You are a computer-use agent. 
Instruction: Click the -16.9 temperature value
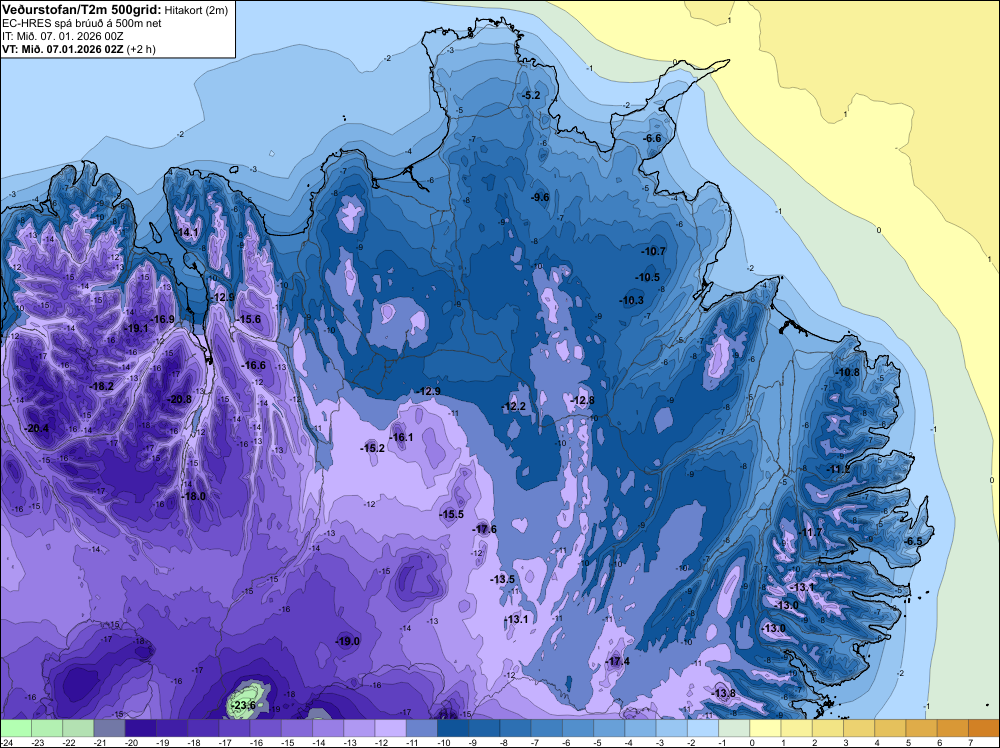tap(162, 319)
